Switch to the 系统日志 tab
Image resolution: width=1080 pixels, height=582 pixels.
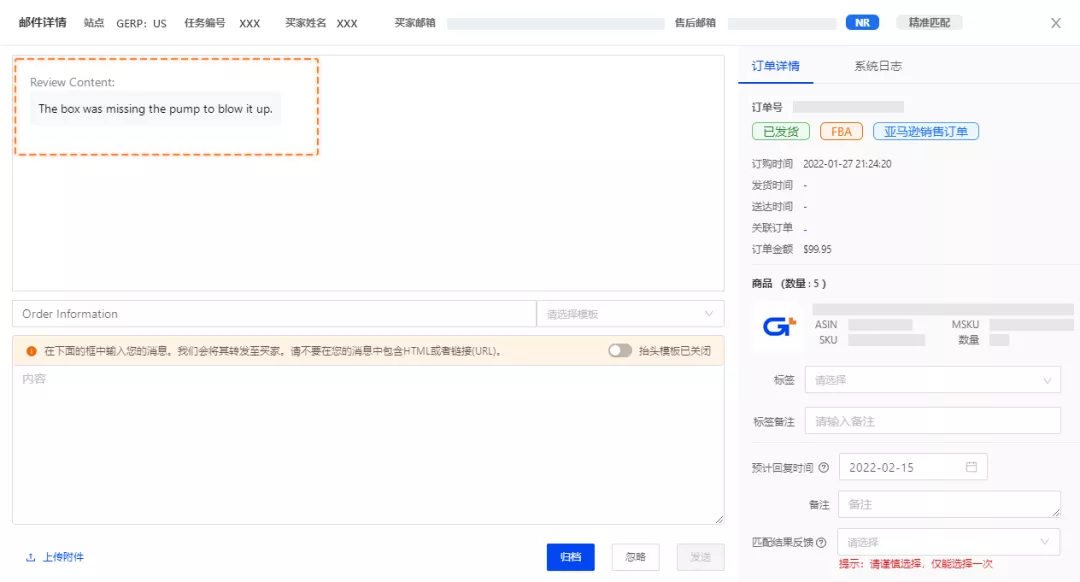point(877,66)
